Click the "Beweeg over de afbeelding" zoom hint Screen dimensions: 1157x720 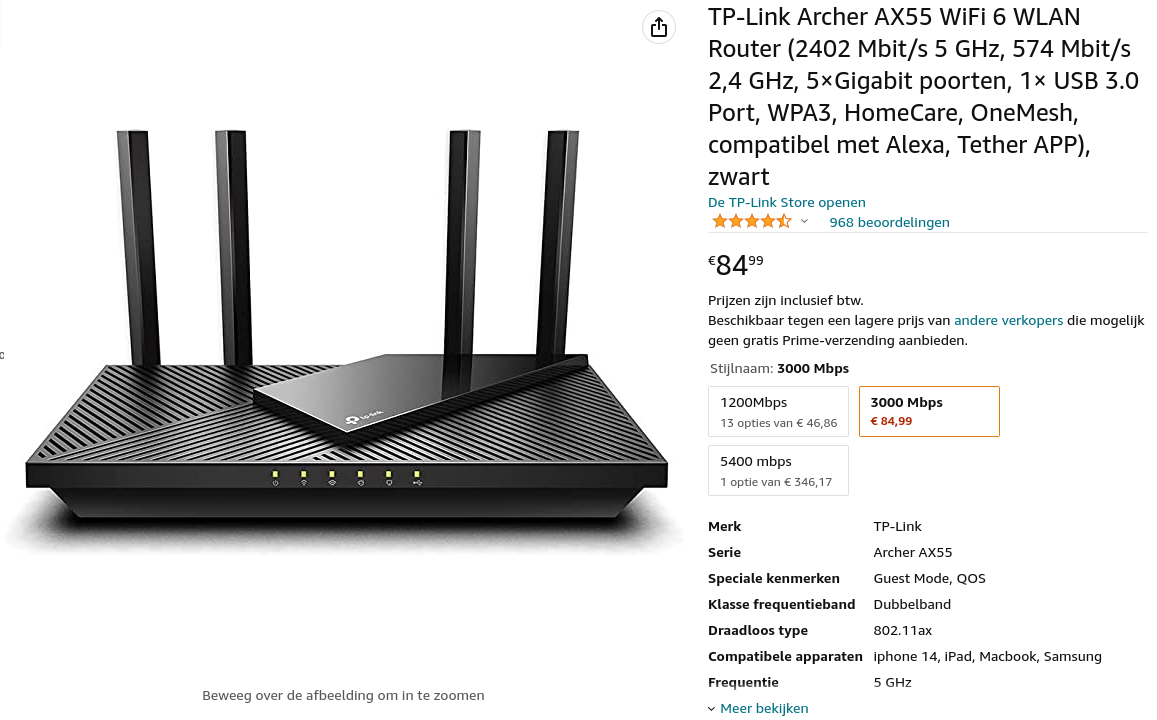click(x=343, y=695)
